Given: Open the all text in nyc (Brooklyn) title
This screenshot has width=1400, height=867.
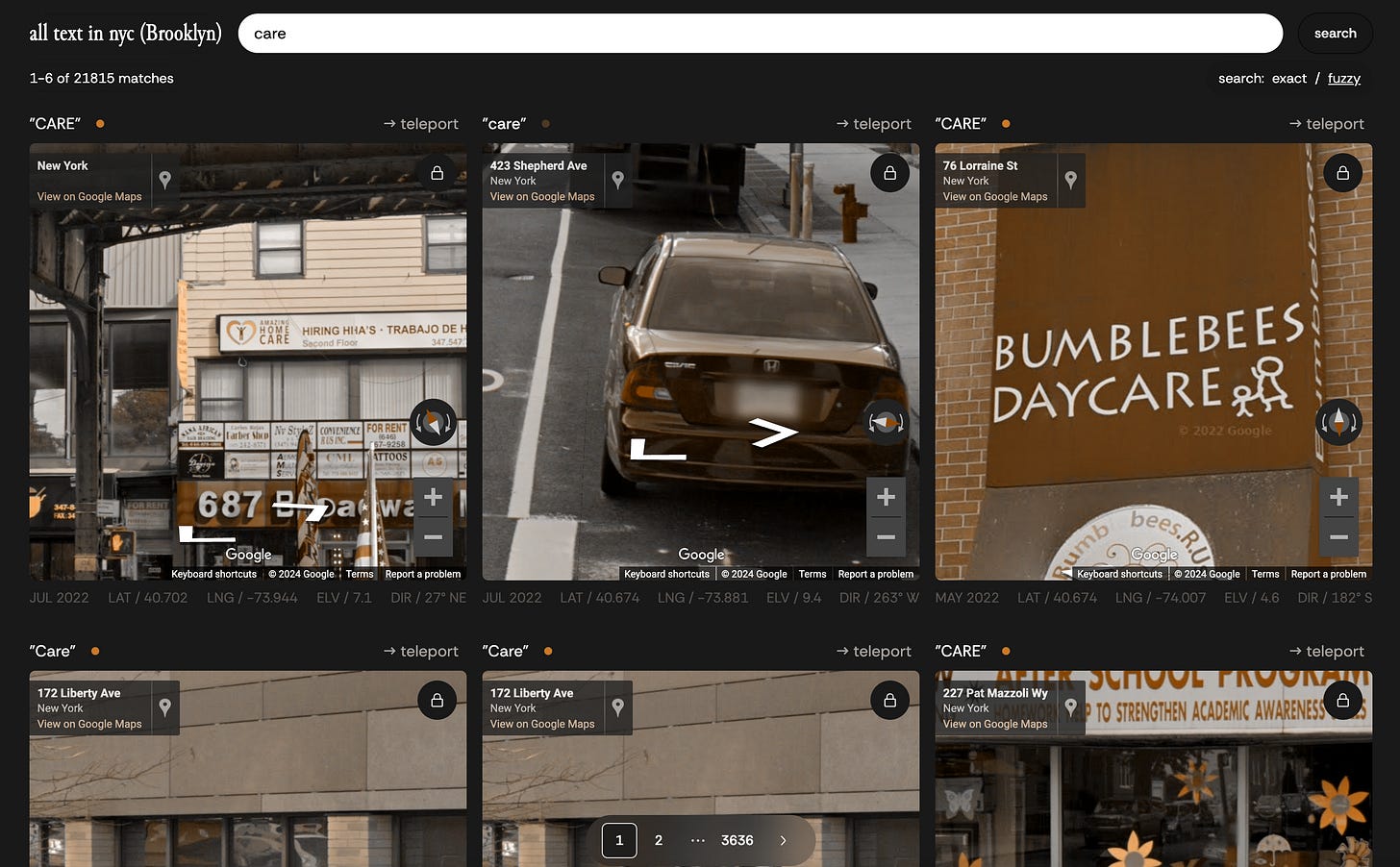Looking at the screenshot, I should pos(125,33).
